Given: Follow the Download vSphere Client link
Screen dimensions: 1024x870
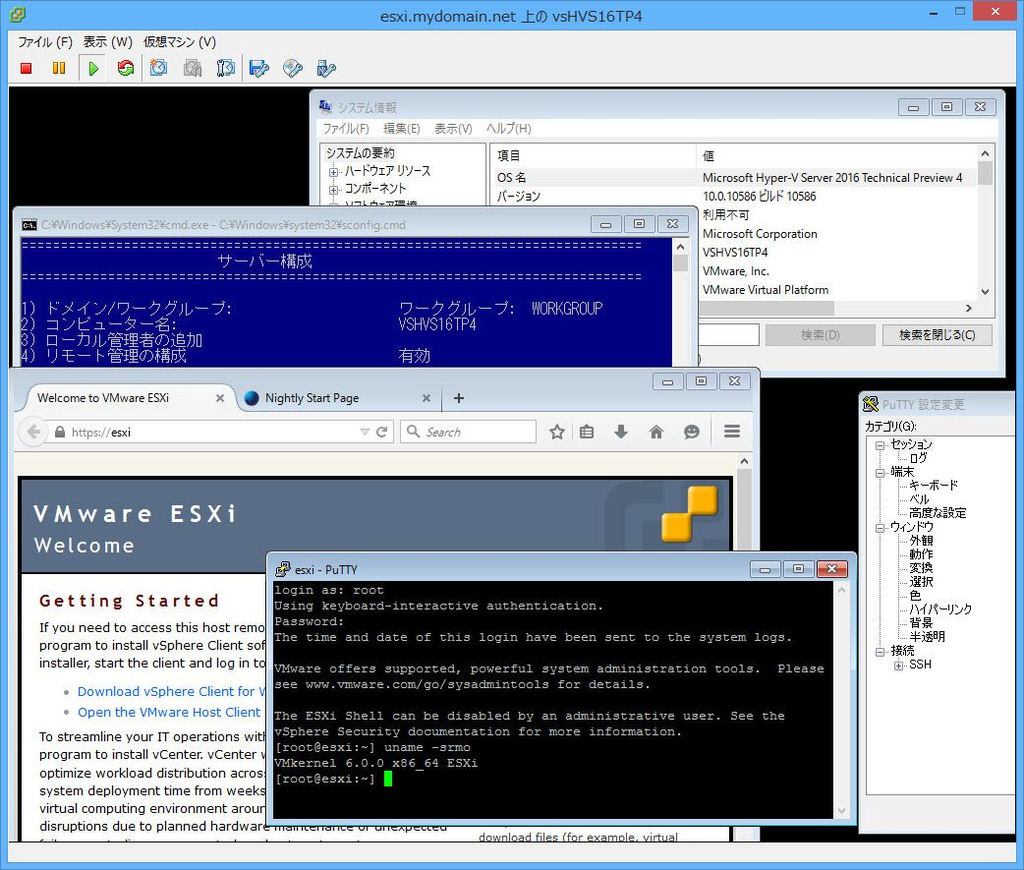Looking at the screenshot, I should [x=171, y=691].
